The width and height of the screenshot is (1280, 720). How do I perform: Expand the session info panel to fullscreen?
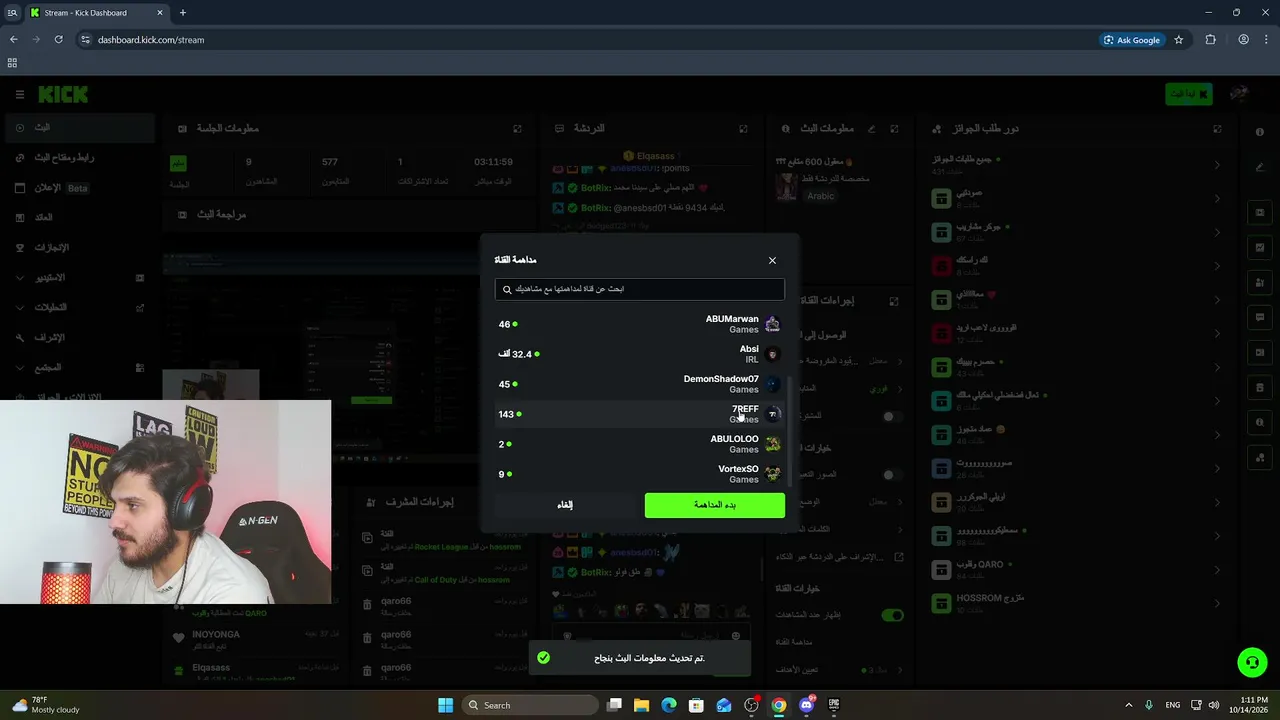(x=517, y=129)
